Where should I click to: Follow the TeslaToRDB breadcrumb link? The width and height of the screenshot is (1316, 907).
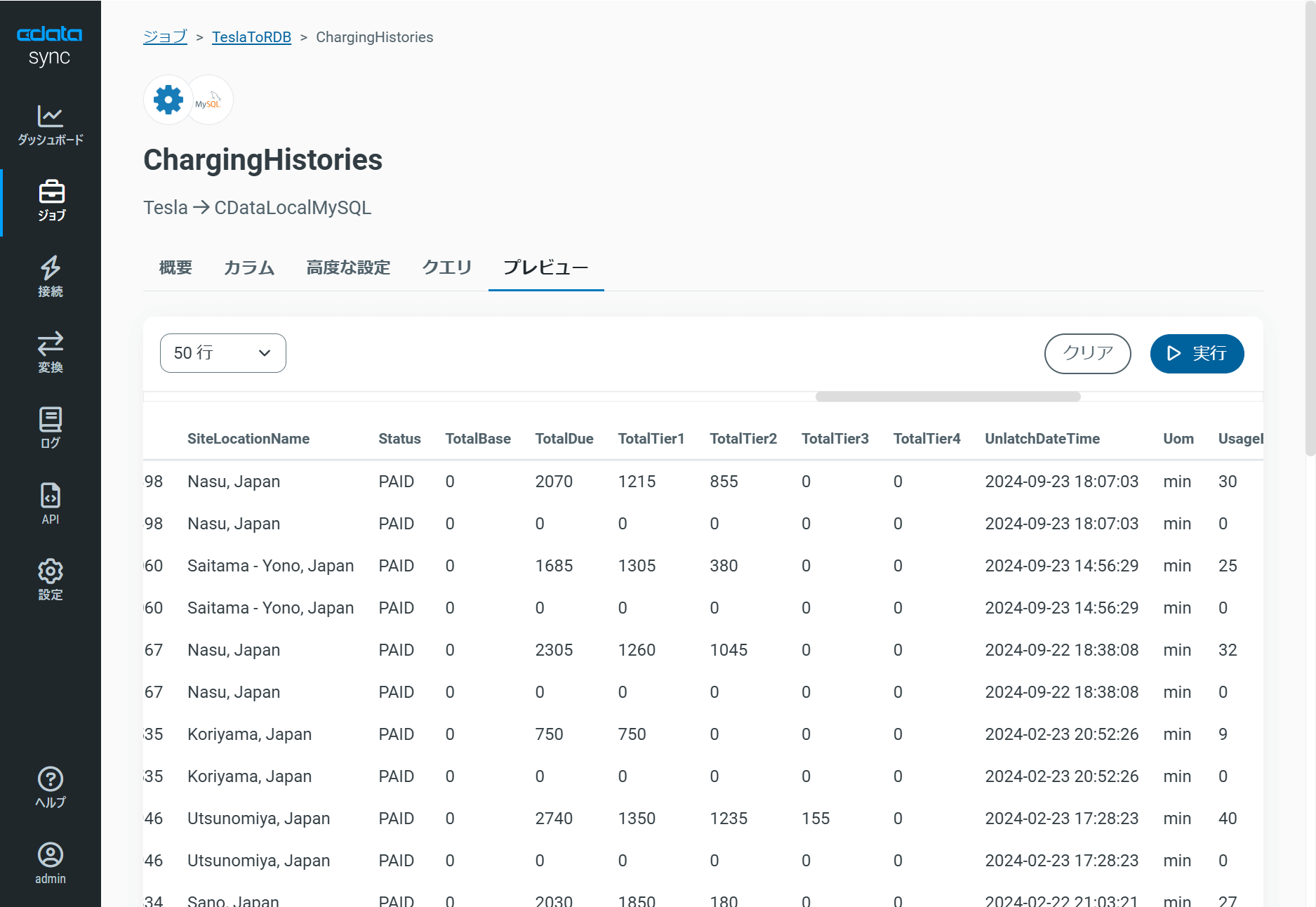(251, 37)
